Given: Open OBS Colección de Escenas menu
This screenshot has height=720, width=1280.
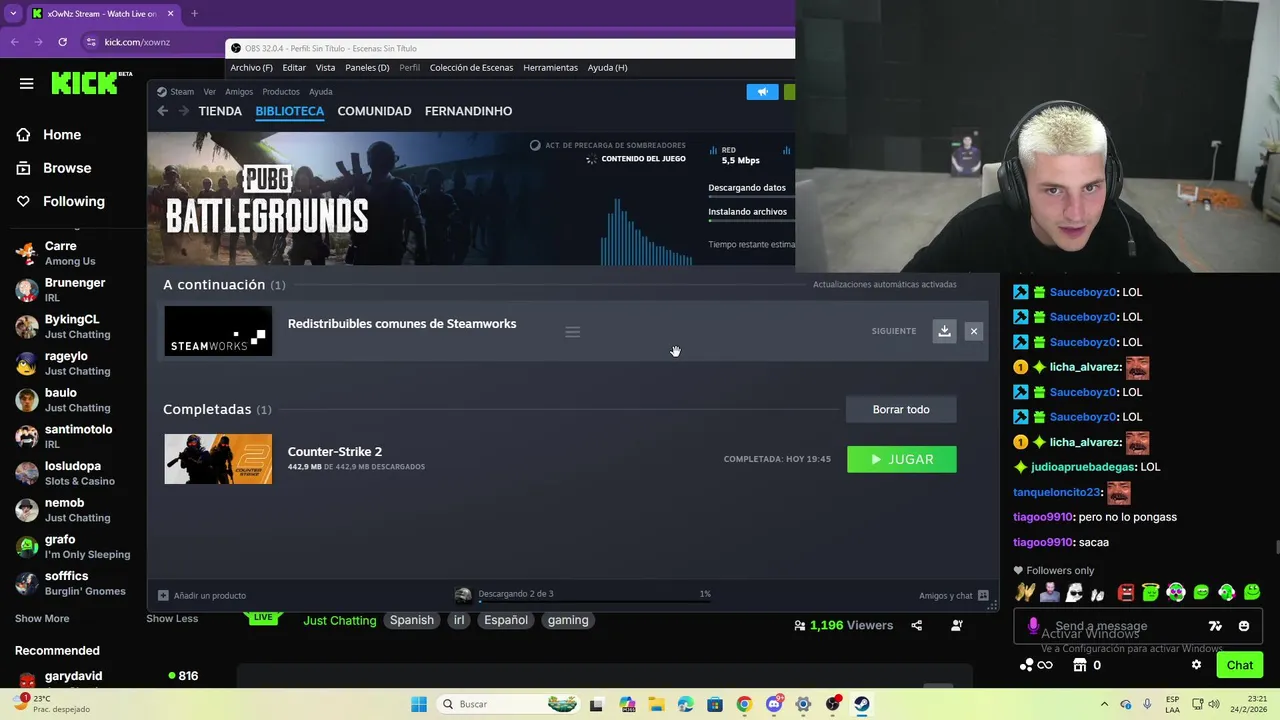Looking at the screenshot, I should pyautogui.click(x=471, y=68).
